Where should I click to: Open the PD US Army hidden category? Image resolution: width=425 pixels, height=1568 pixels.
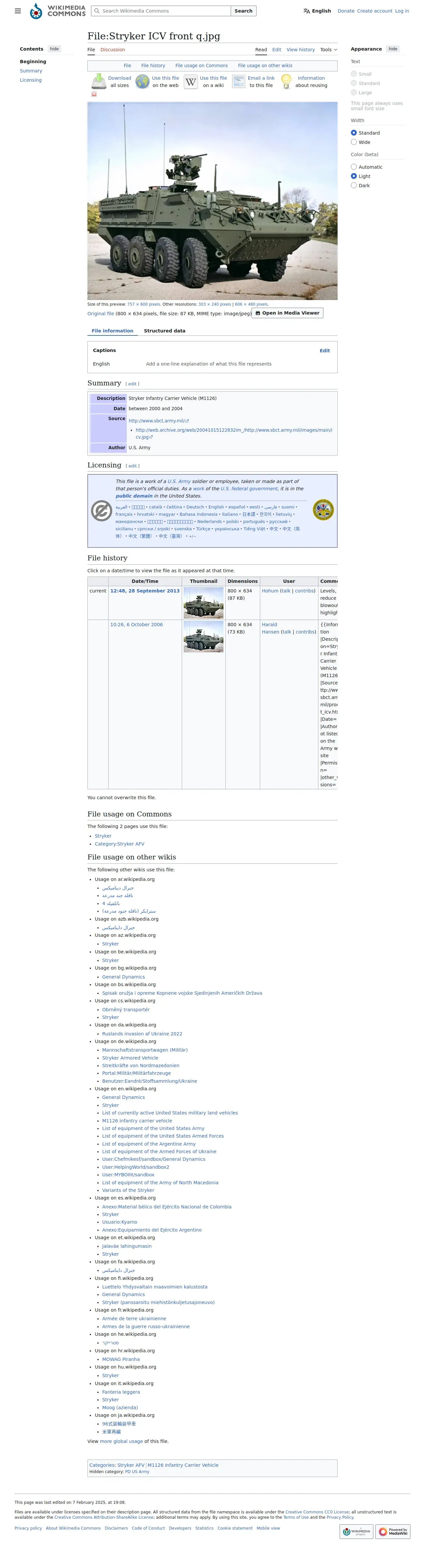pos(137,1472)
